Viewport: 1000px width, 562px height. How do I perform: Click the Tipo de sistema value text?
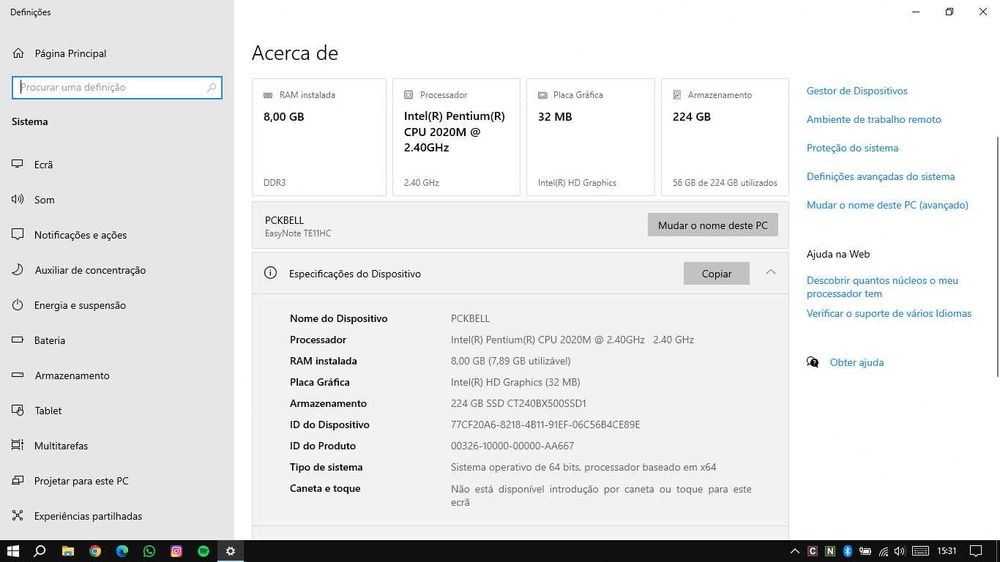[x=583, y=468]
